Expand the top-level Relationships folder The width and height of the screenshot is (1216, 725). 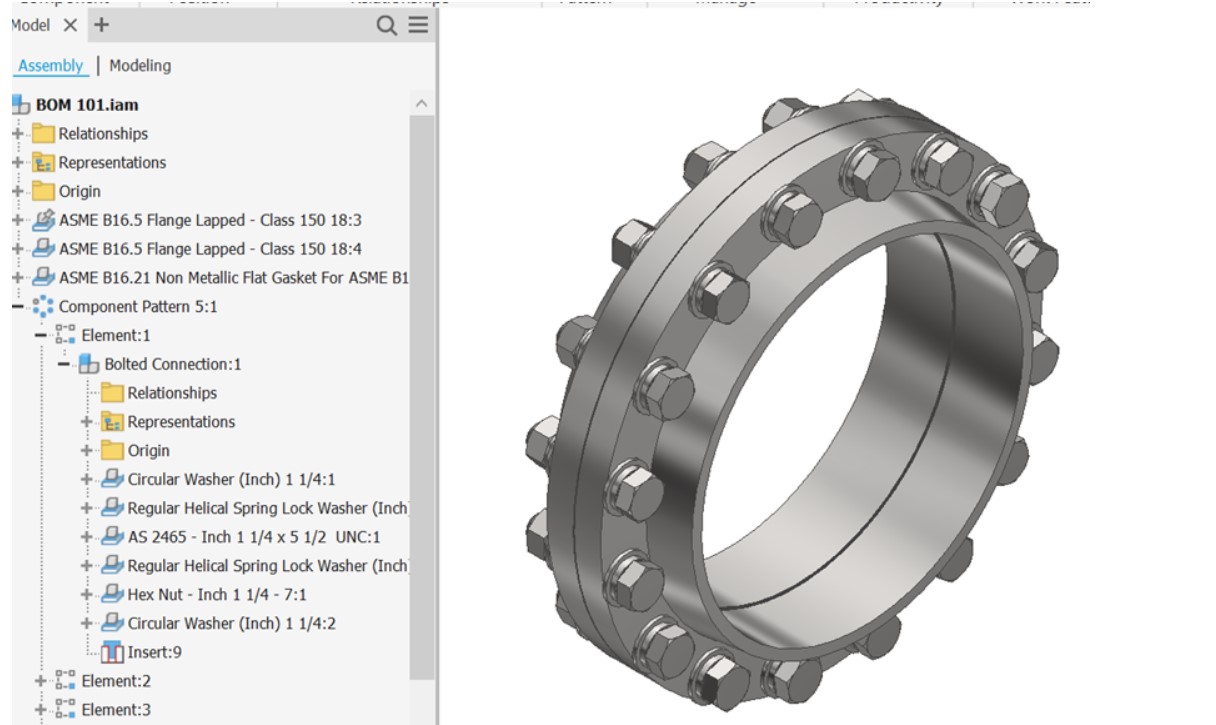17,134
